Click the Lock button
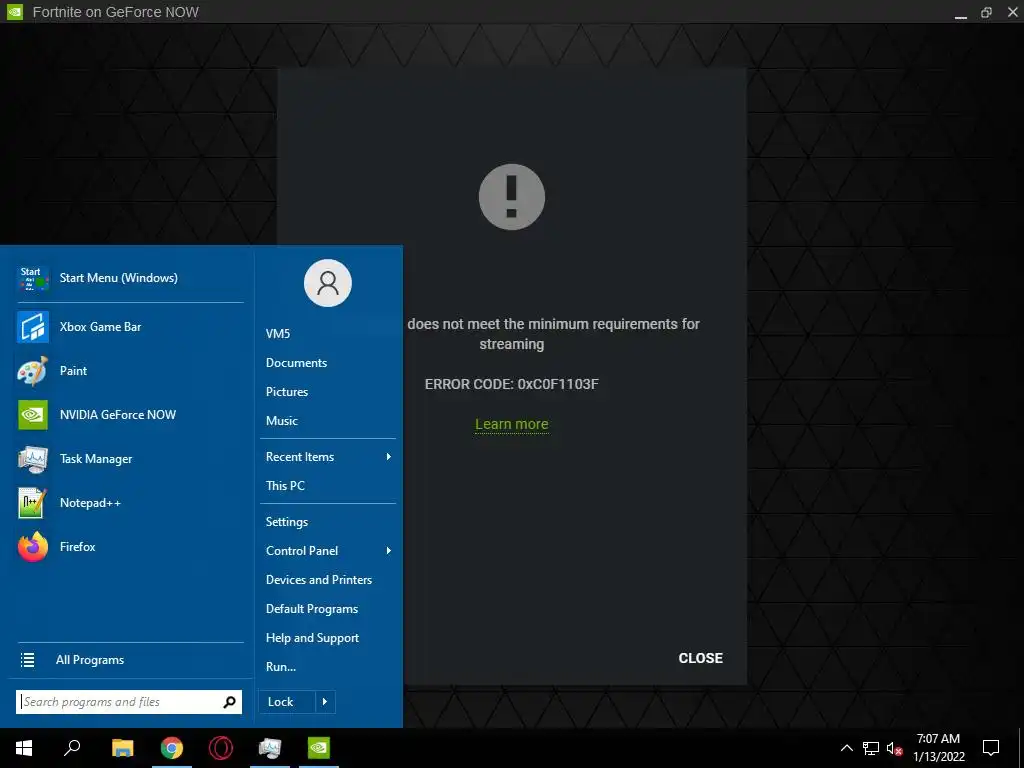 [287, 702]
